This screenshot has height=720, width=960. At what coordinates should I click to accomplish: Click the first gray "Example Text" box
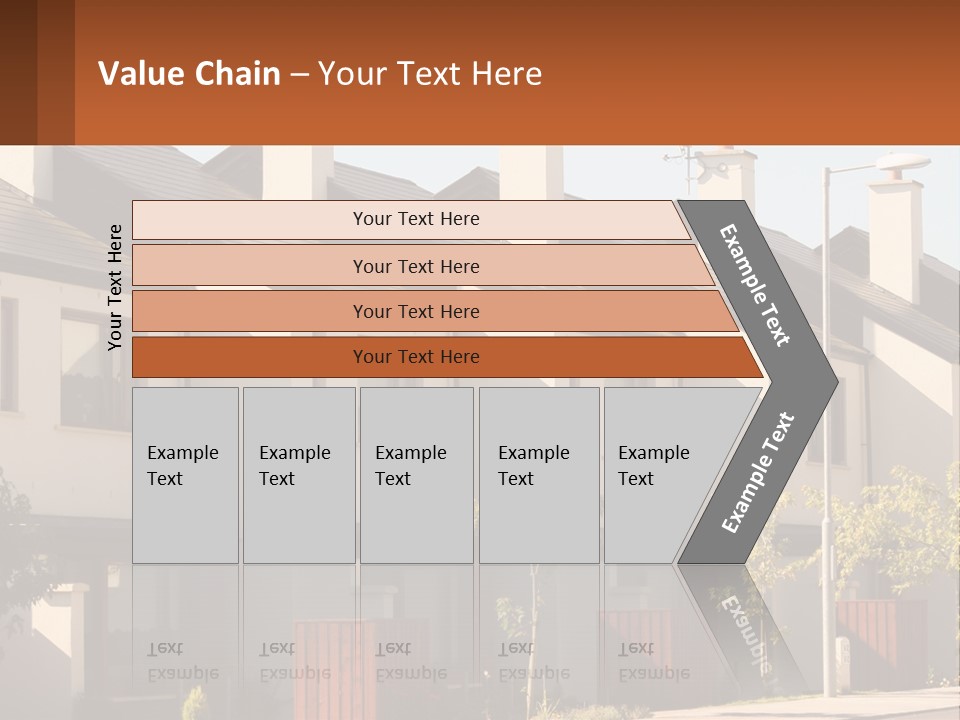click(x=185, y=475)
